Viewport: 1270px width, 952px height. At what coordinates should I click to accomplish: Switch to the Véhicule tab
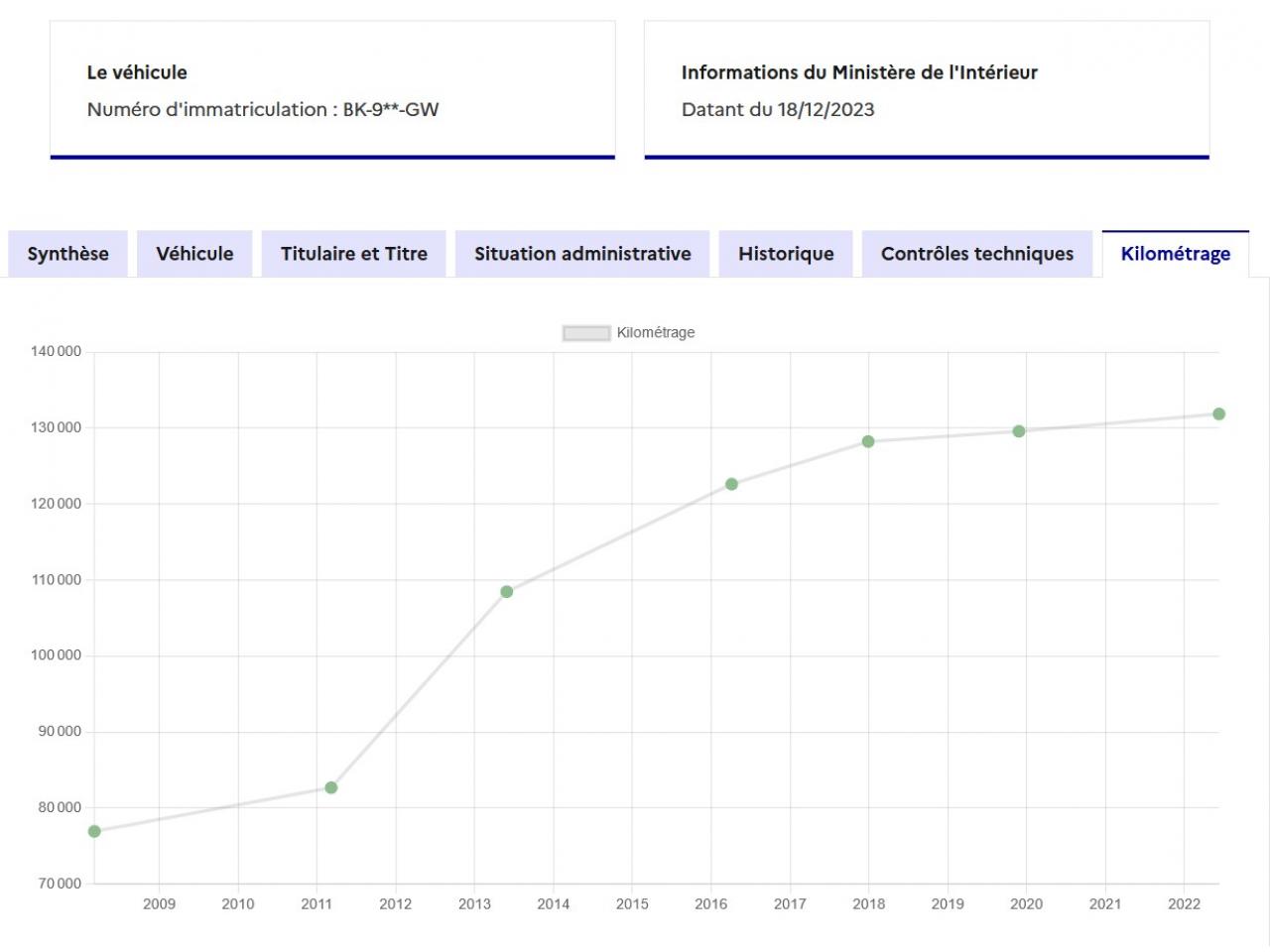pos(194,254)
